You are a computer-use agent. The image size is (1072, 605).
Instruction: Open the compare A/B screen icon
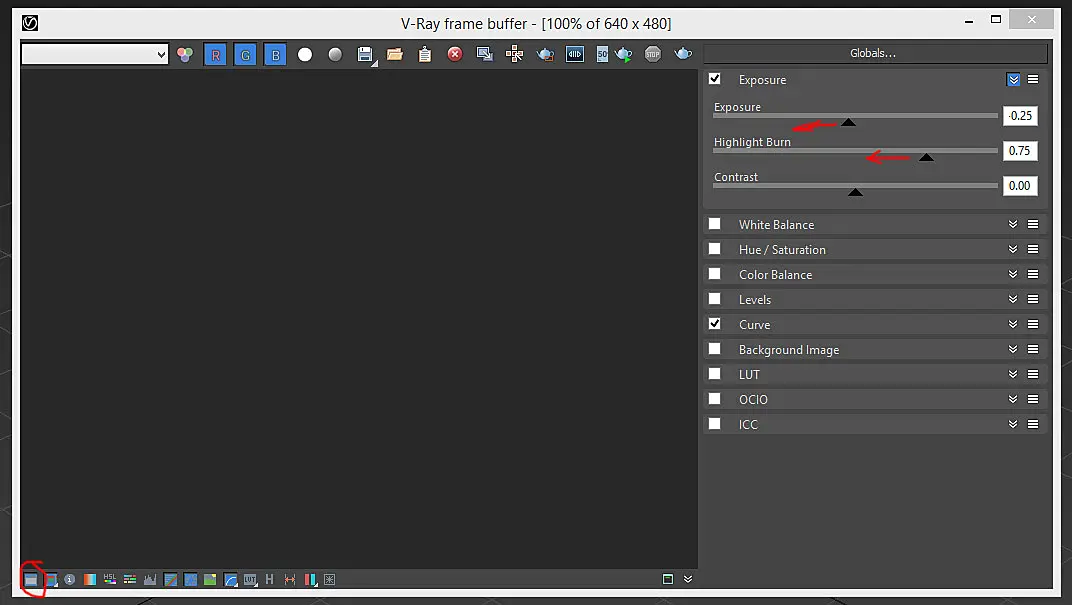point(575,55)
